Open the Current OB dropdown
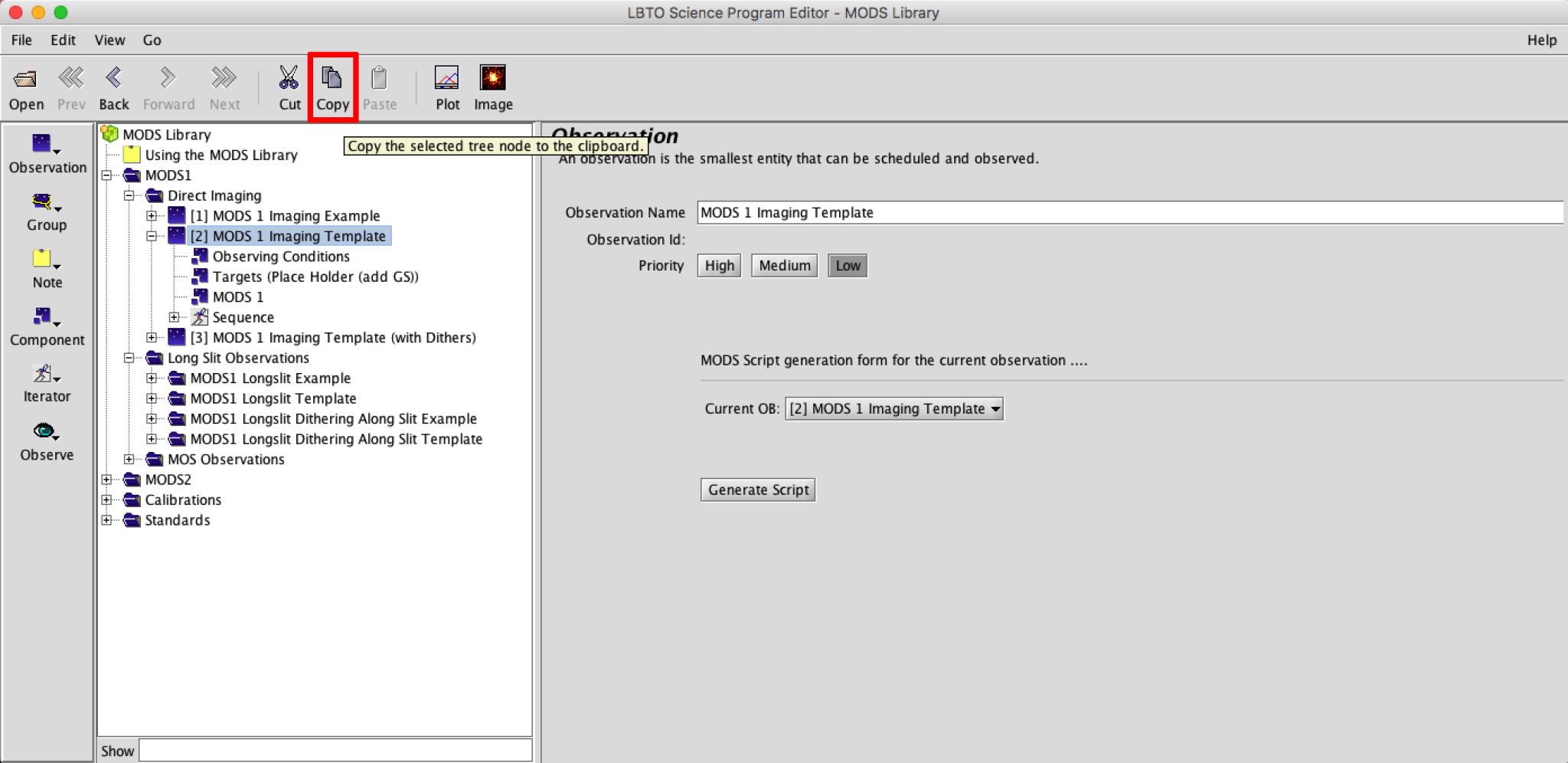 [893, 409]
